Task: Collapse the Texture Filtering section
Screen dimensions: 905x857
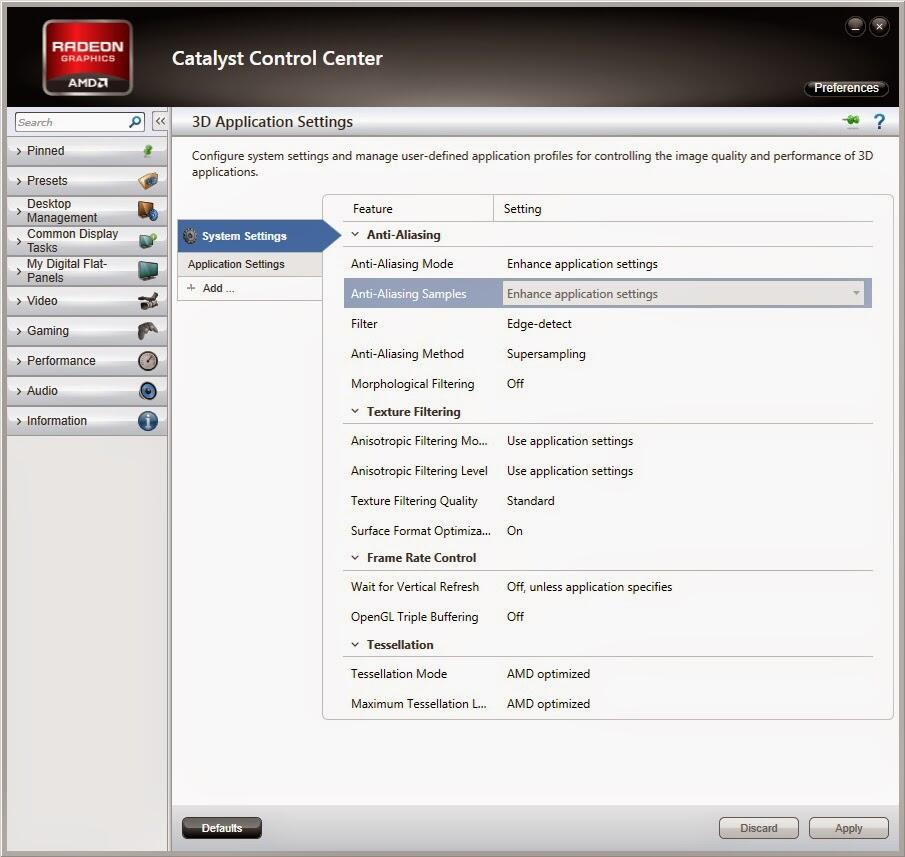Action: [355, 412]
